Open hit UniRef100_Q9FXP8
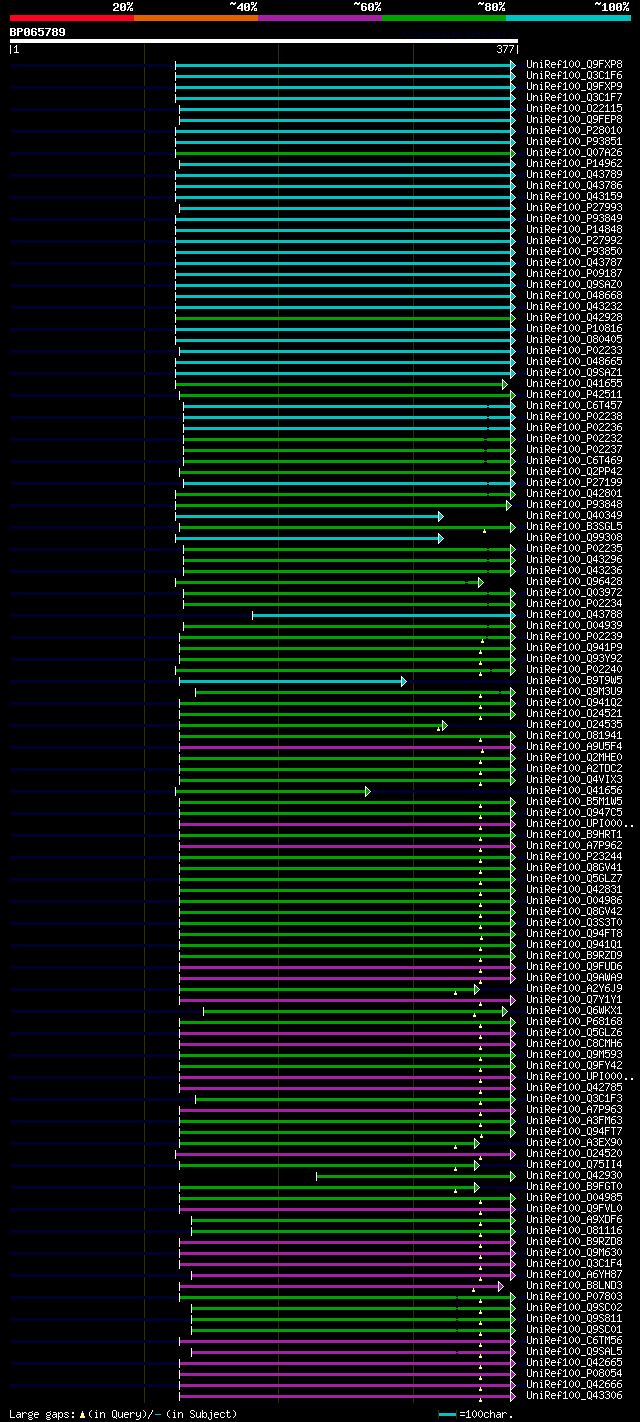This screenshot has height=1422, width=640. (x=574, y=65)
